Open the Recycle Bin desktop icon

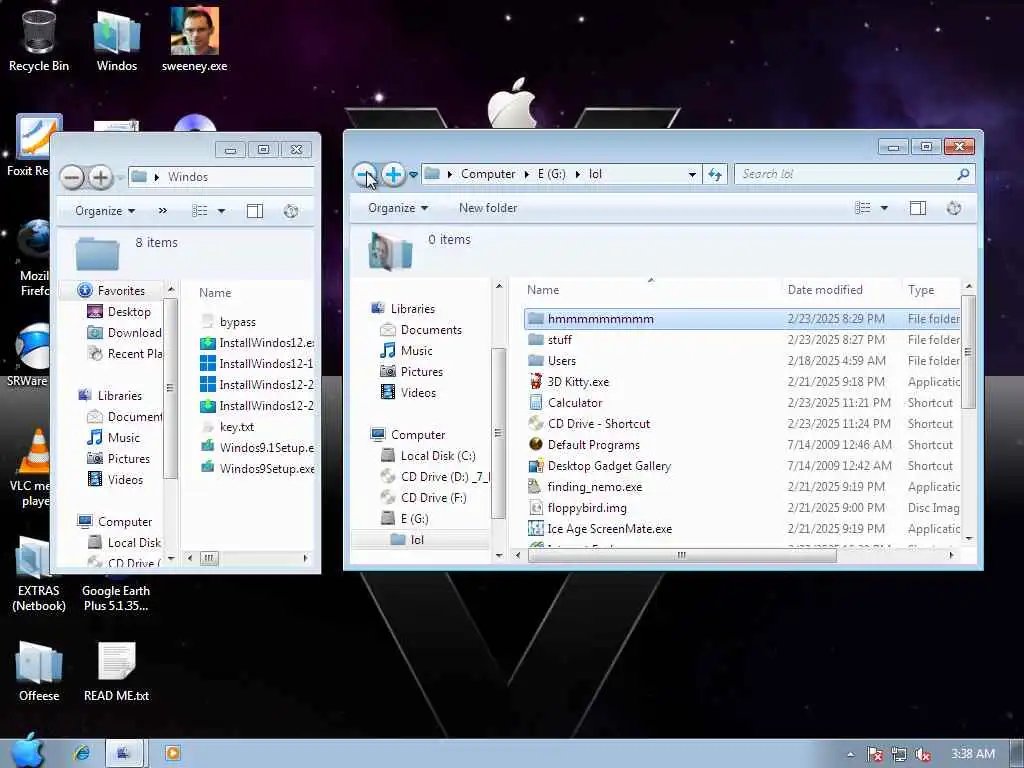pos(39,40)
